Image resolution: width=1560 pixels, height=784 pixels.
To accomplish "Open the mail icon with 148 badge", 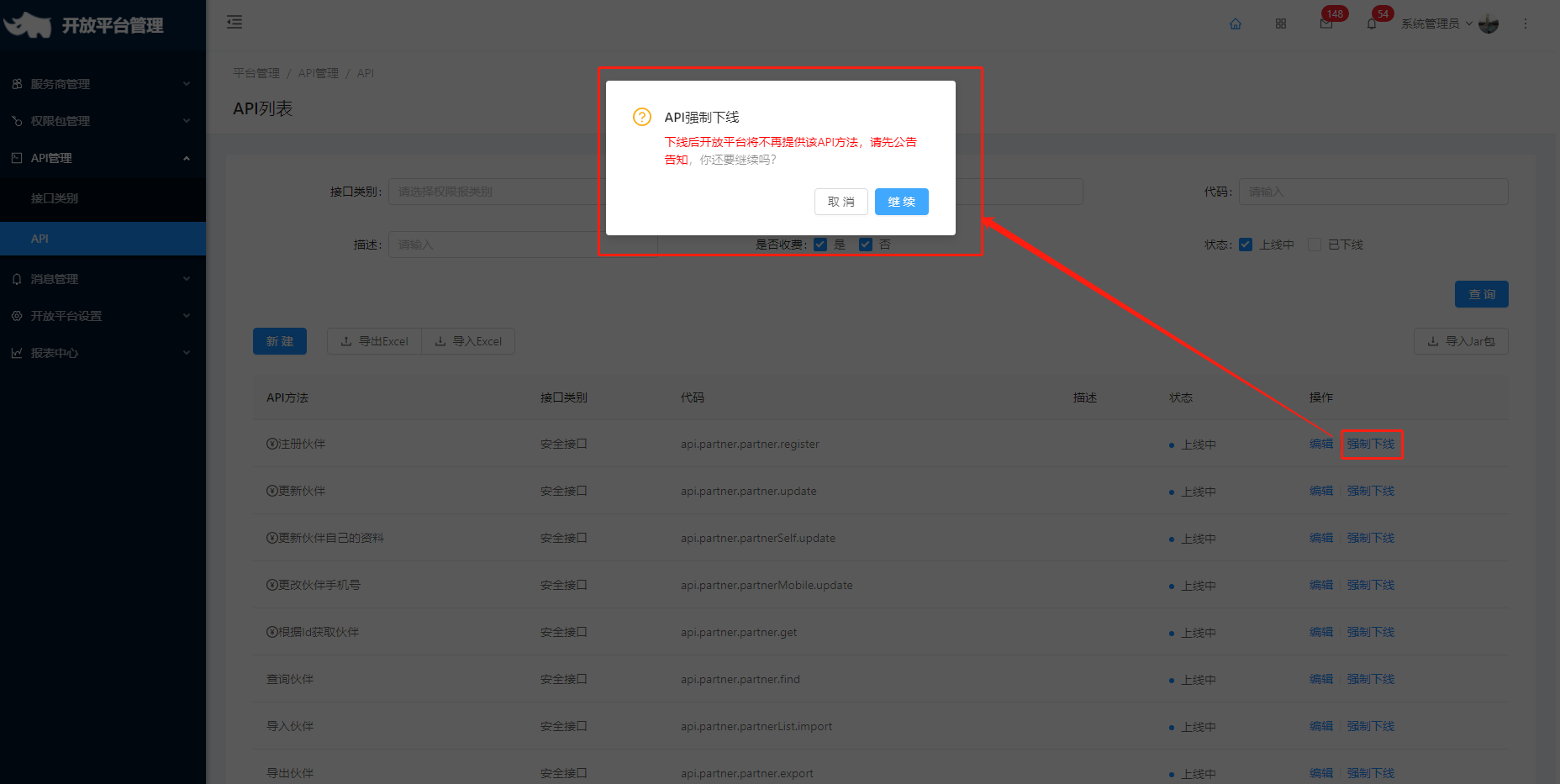I will pos(1326,24).
